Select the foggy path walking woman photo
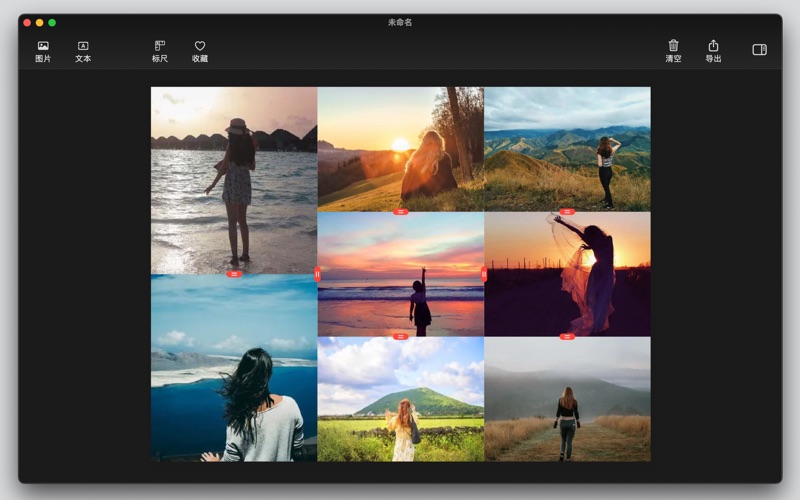 pos(567,399)
